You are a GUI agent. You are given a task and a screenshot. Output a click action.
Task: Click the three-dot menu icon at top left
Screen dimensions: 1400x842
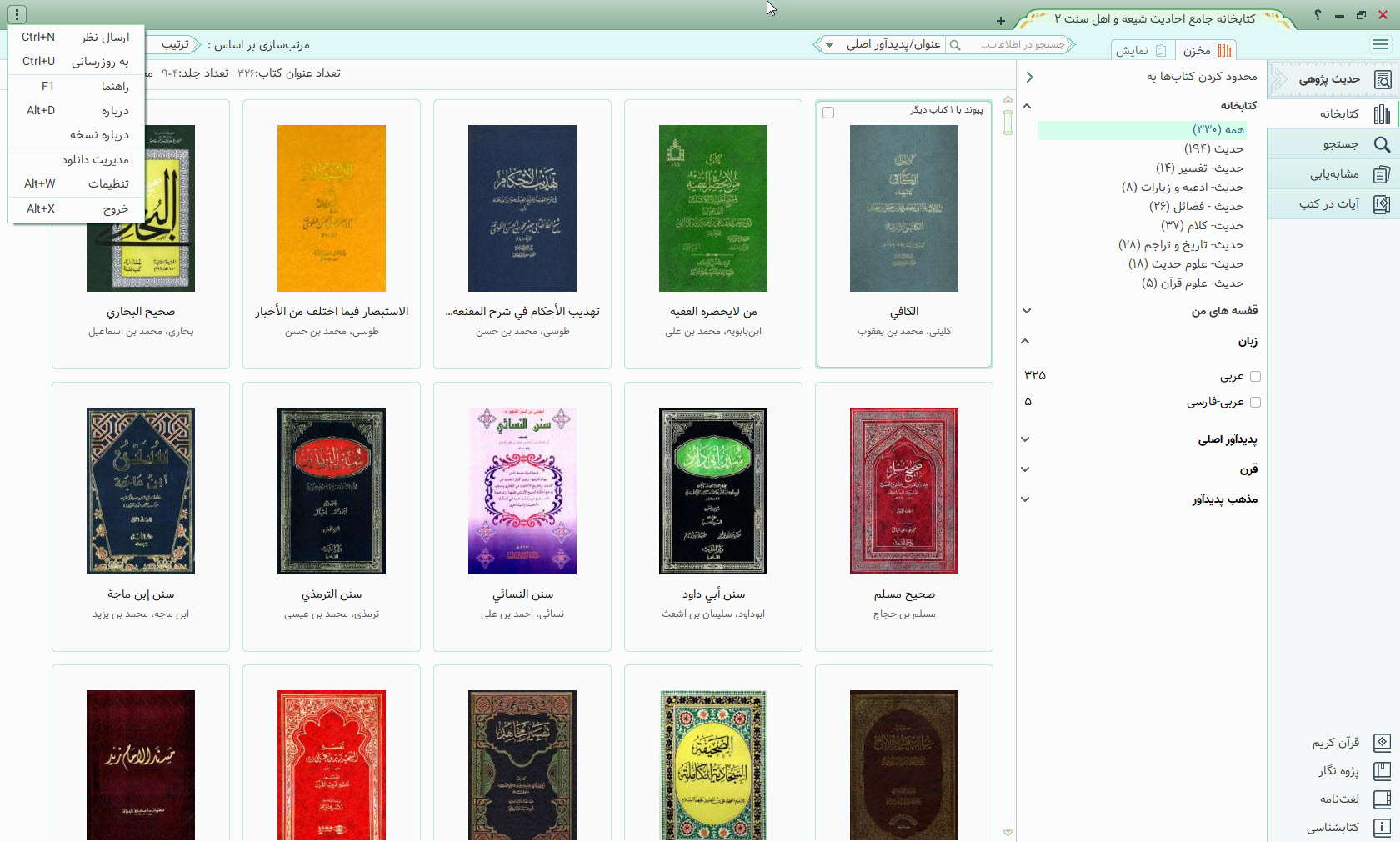(x=17, y=14)
